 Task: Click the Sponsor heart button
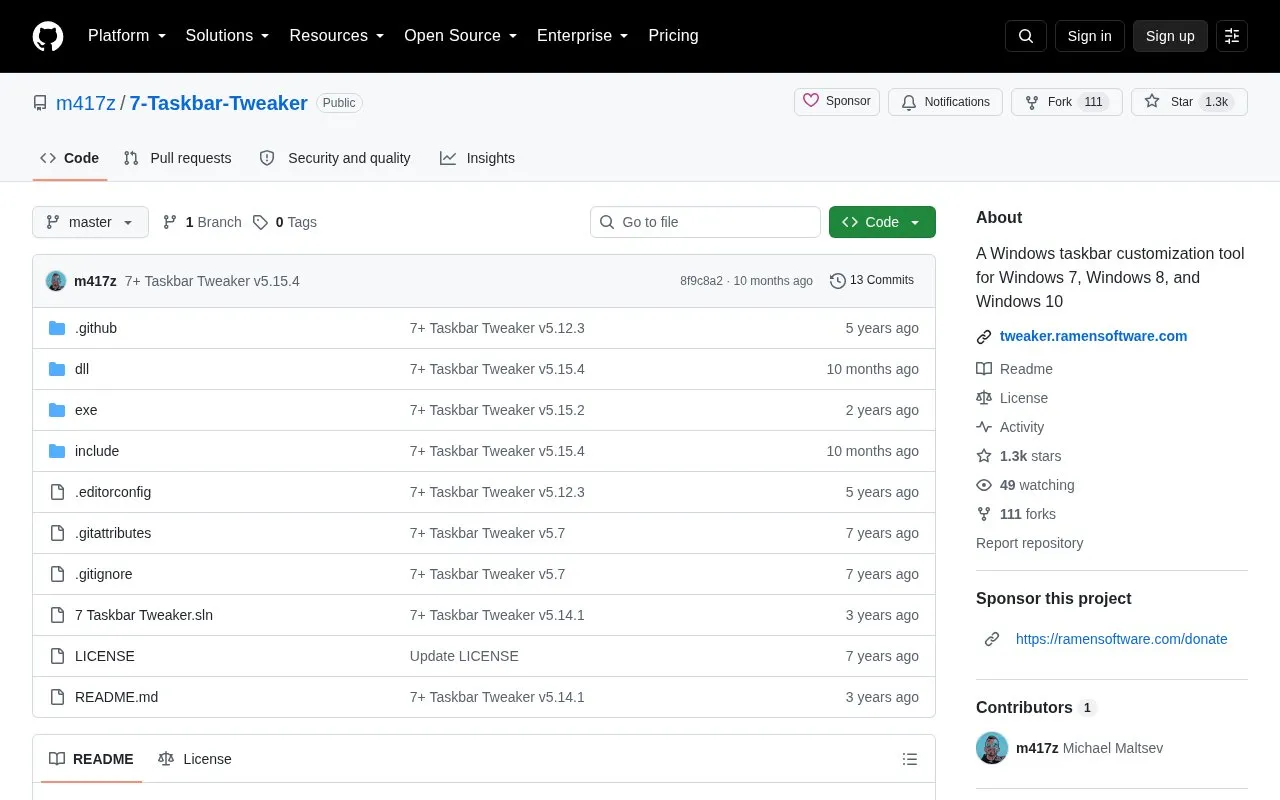point(837,101)
